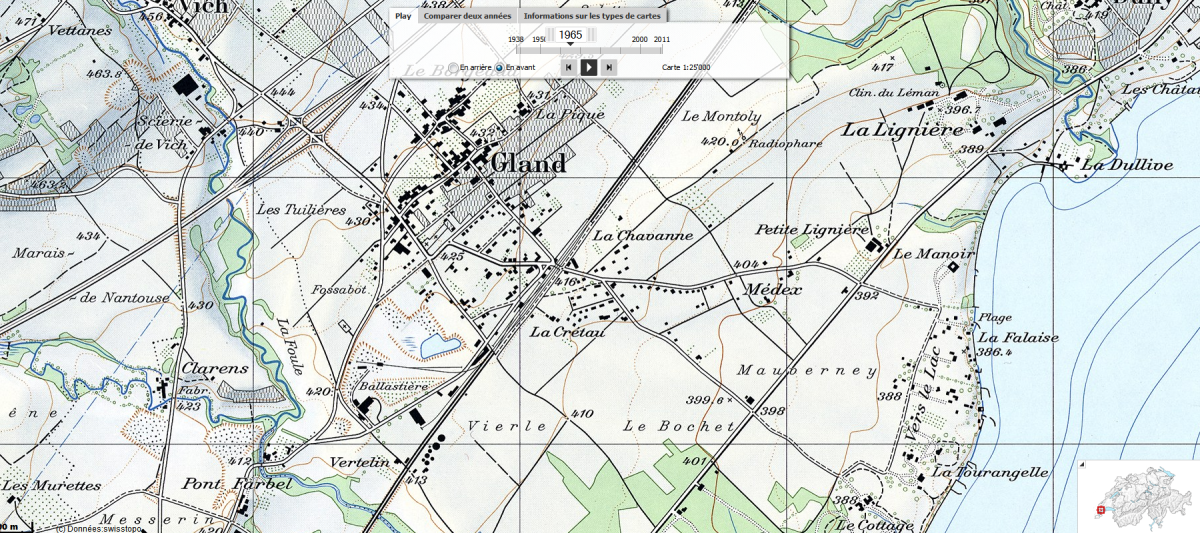Image resolution: width=1200 pixels, height=533 pixels.
Task: Click the red location marker in overview map
Action: pos(1101,510)
